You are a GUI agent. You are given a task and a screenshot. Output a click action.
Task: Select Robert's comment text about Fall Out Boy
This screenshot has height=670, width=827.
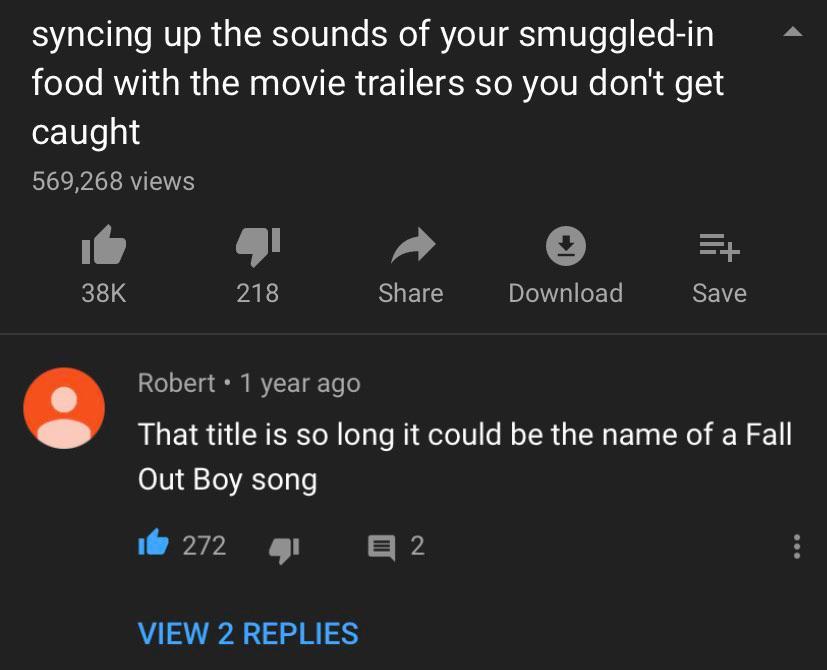point(460,455)
